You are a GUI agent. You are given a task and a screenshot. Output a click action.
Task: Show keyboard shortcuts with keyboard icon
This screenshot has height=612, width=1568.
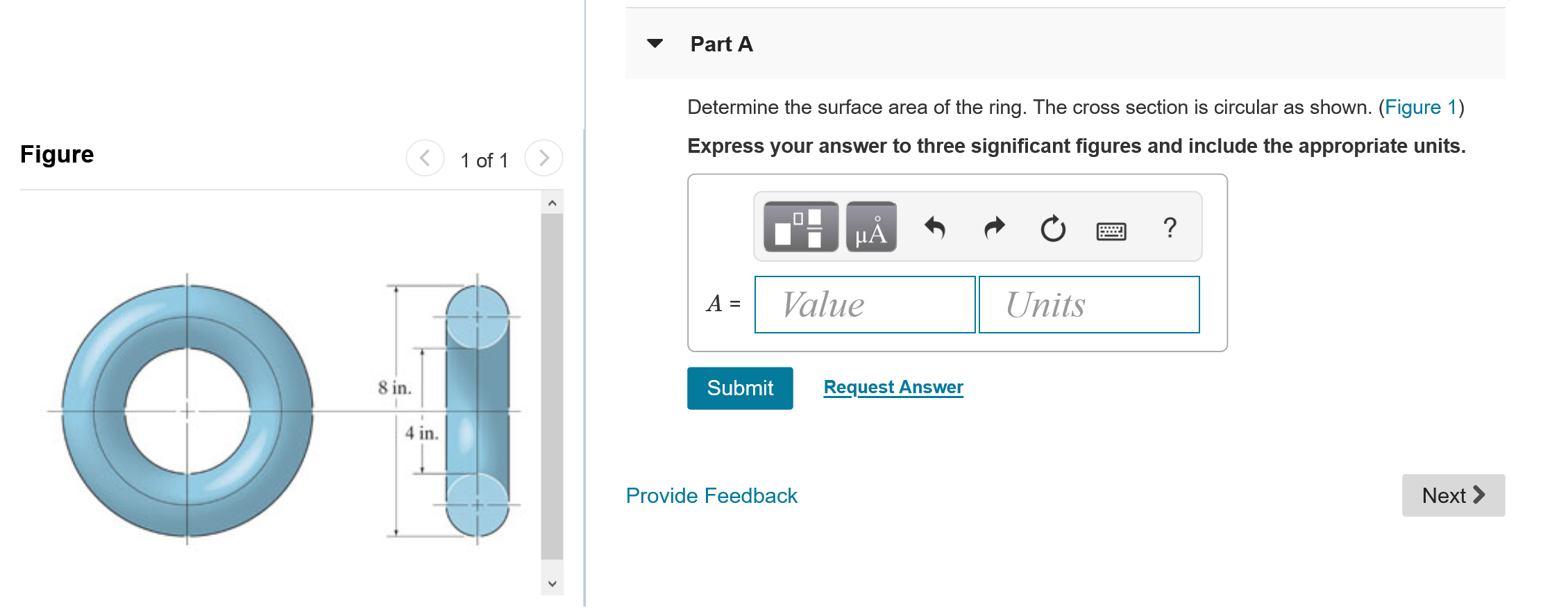click(x=1111, y=231)
